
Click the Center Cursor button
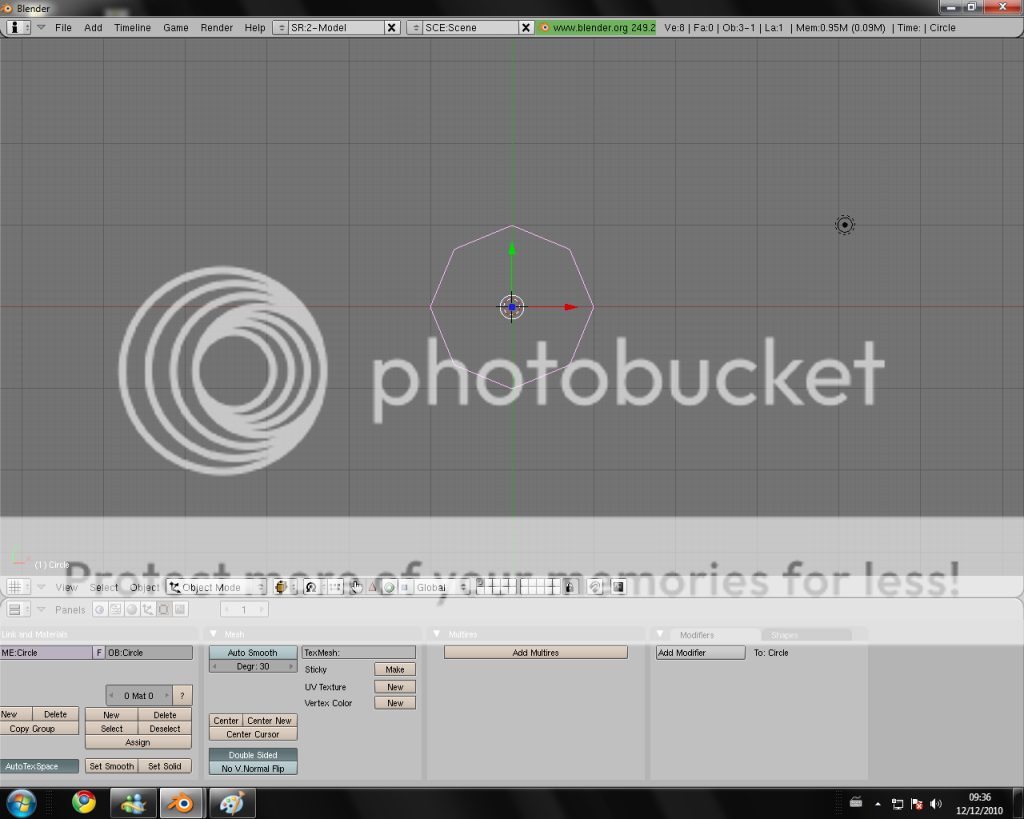pos(253,734)
